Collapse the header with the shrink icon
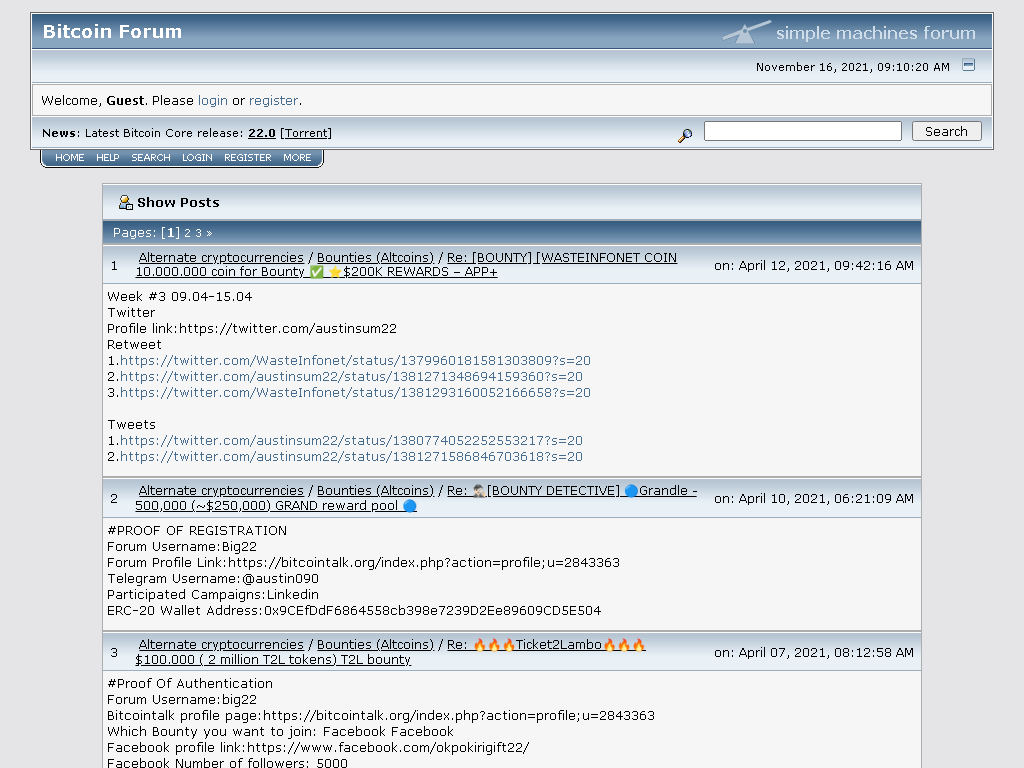Viewport: 1024px width, 768px height. coord(968,65)
